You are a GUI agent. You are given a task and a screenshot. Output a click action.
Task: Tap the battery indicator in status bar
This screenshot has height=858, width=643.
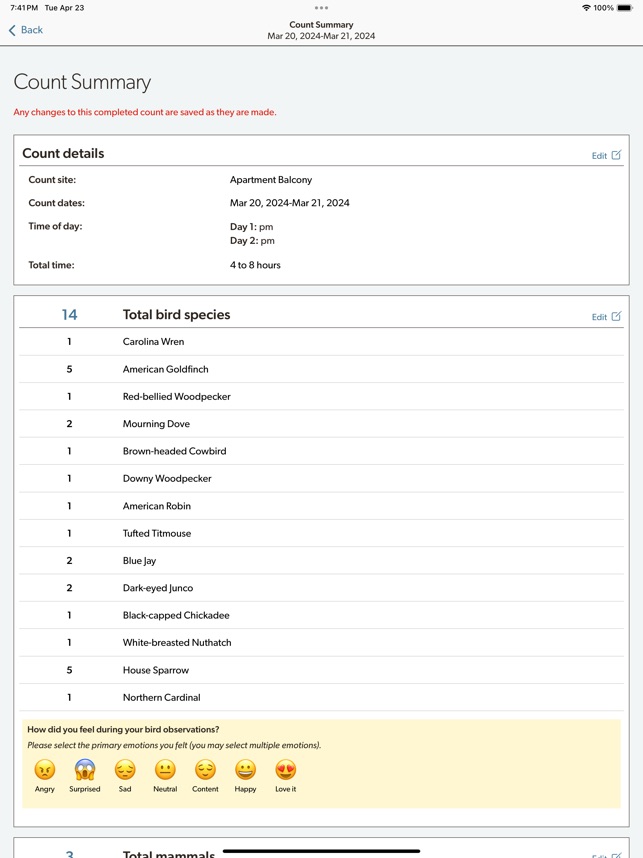[624, 8]
